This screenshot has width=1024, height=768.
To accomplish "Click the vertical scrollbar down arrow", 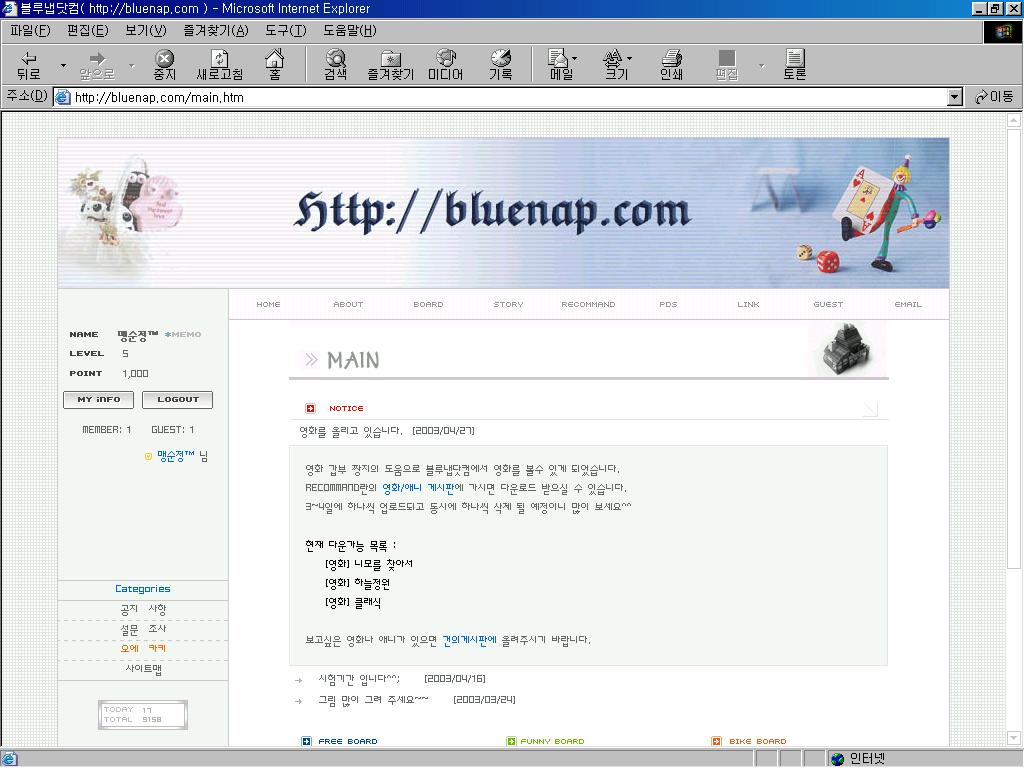I will click(x=1014, y=738).
